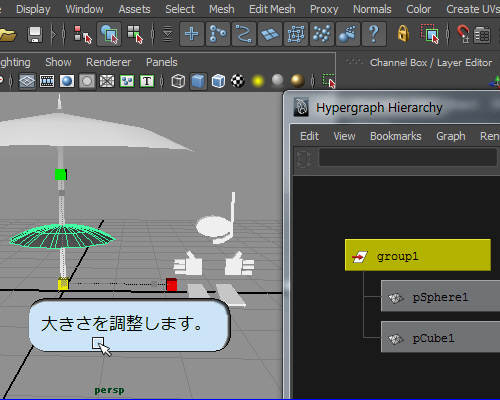Viewport: 500px width, 400px height.
Task: Select the pSphere1 node
Action: coord(440,296)
